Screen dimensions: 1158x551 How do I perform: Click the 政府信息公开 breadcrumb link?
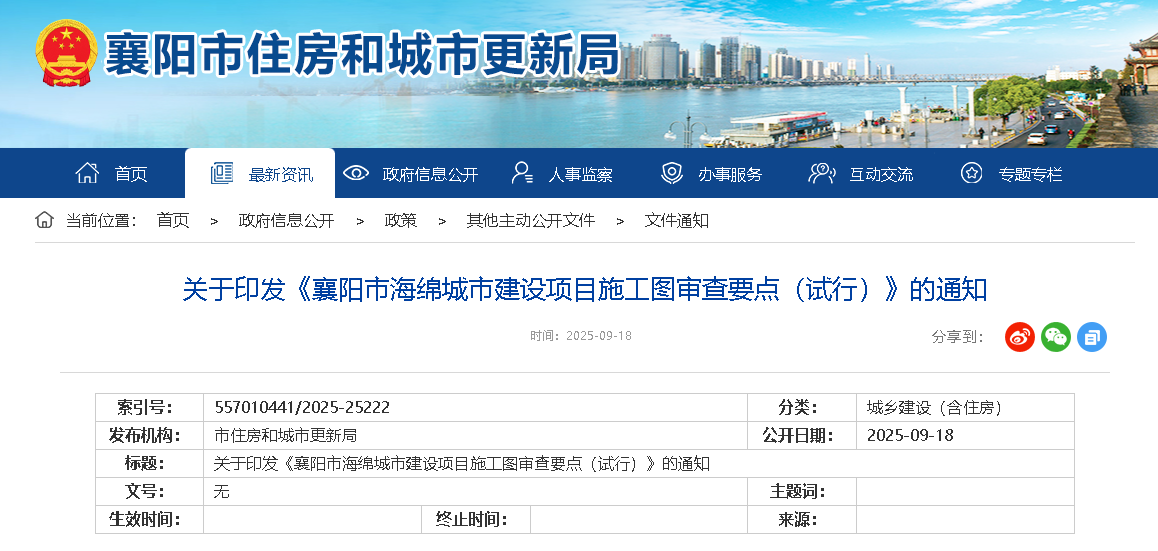286,220
